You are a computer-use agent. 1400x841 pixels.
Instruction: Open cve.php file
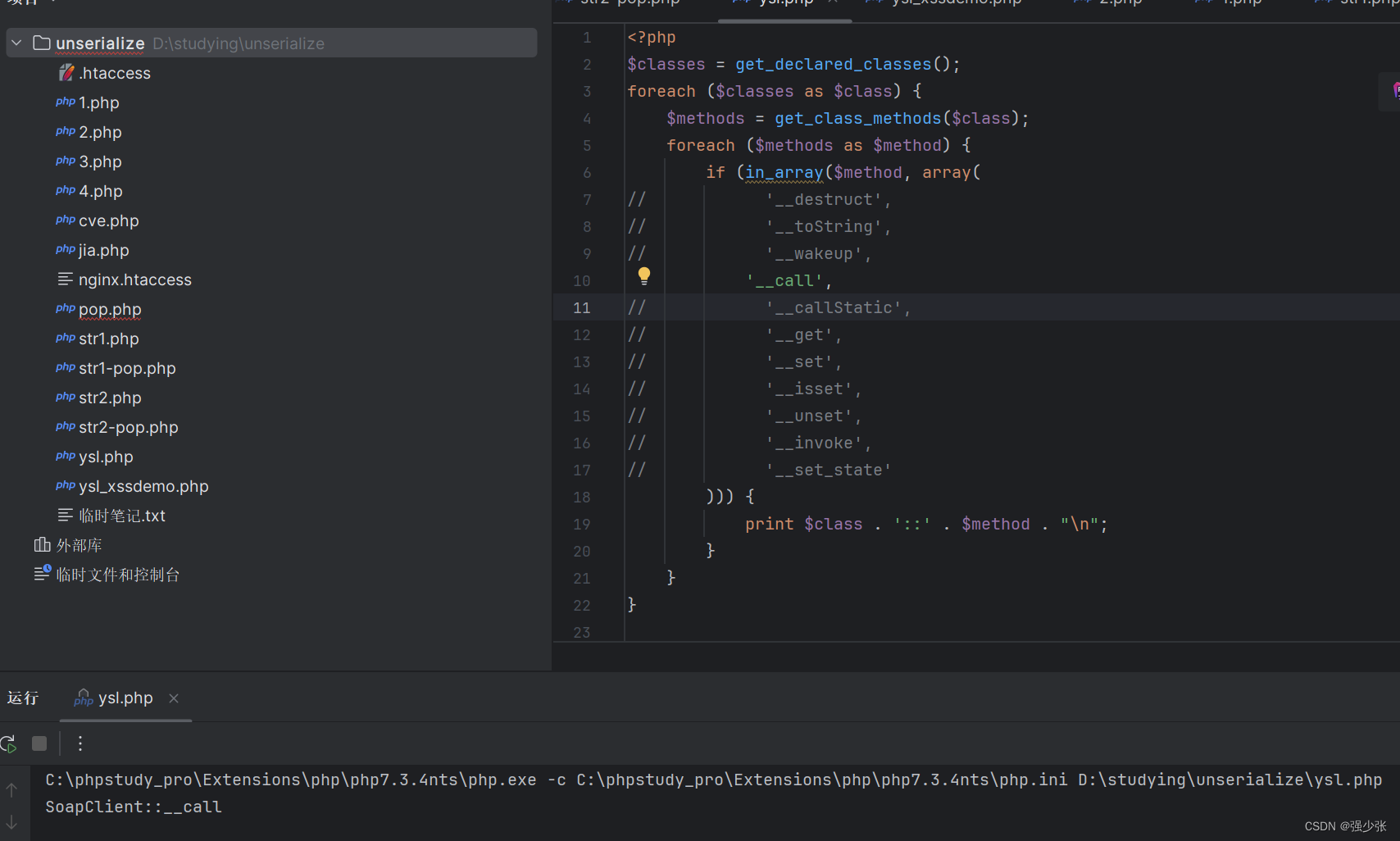click(109, 220)
